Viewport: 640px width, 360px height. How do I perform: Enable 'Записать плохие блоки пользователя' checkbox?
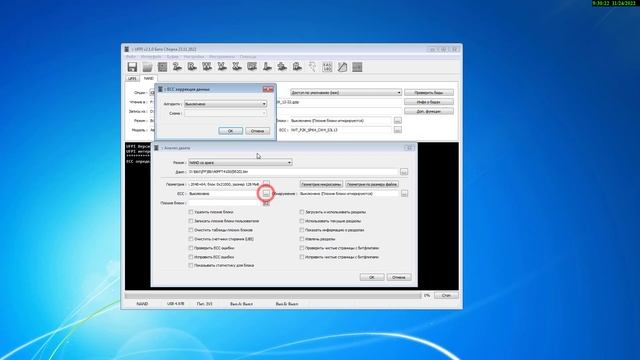191,221
